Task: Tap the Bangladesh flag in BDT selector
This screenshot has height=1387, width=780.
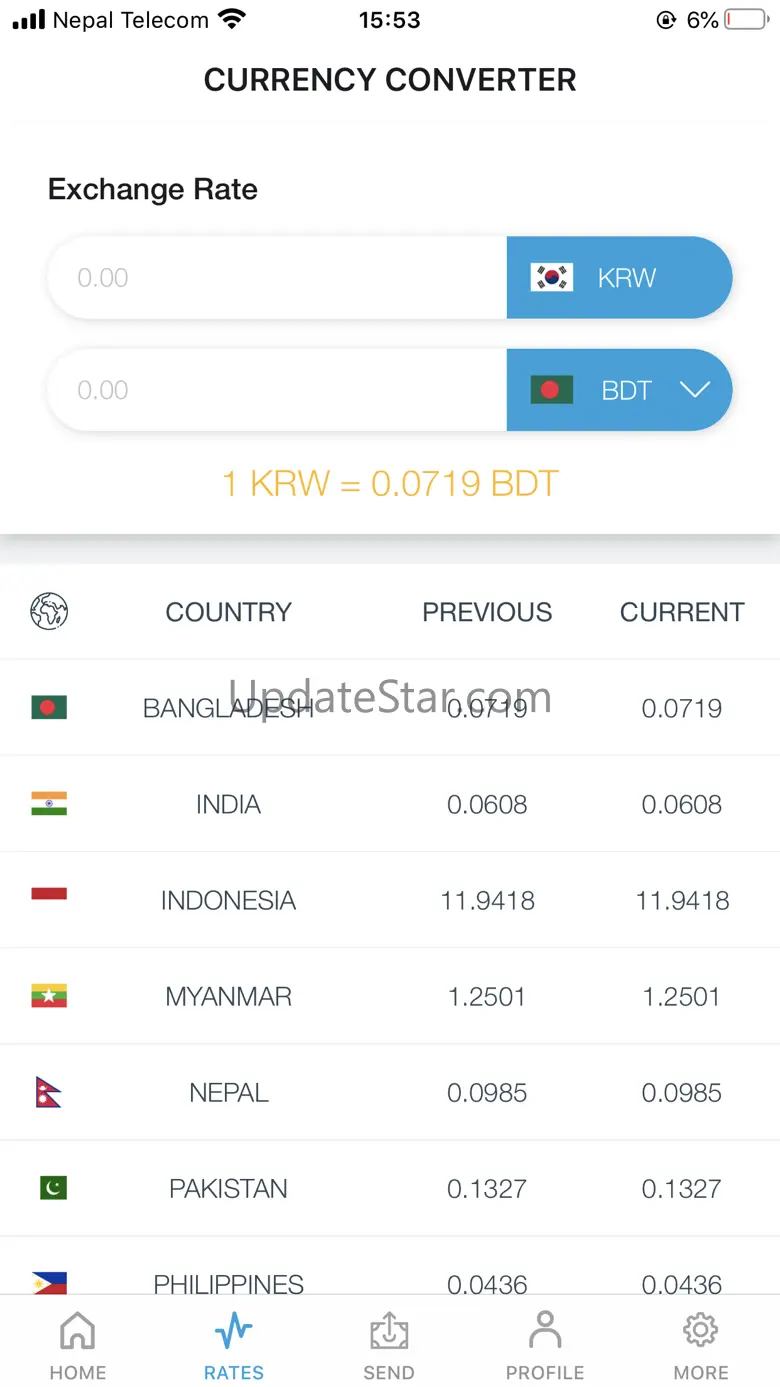Action: pyautogui.click(x=552, y=390)
